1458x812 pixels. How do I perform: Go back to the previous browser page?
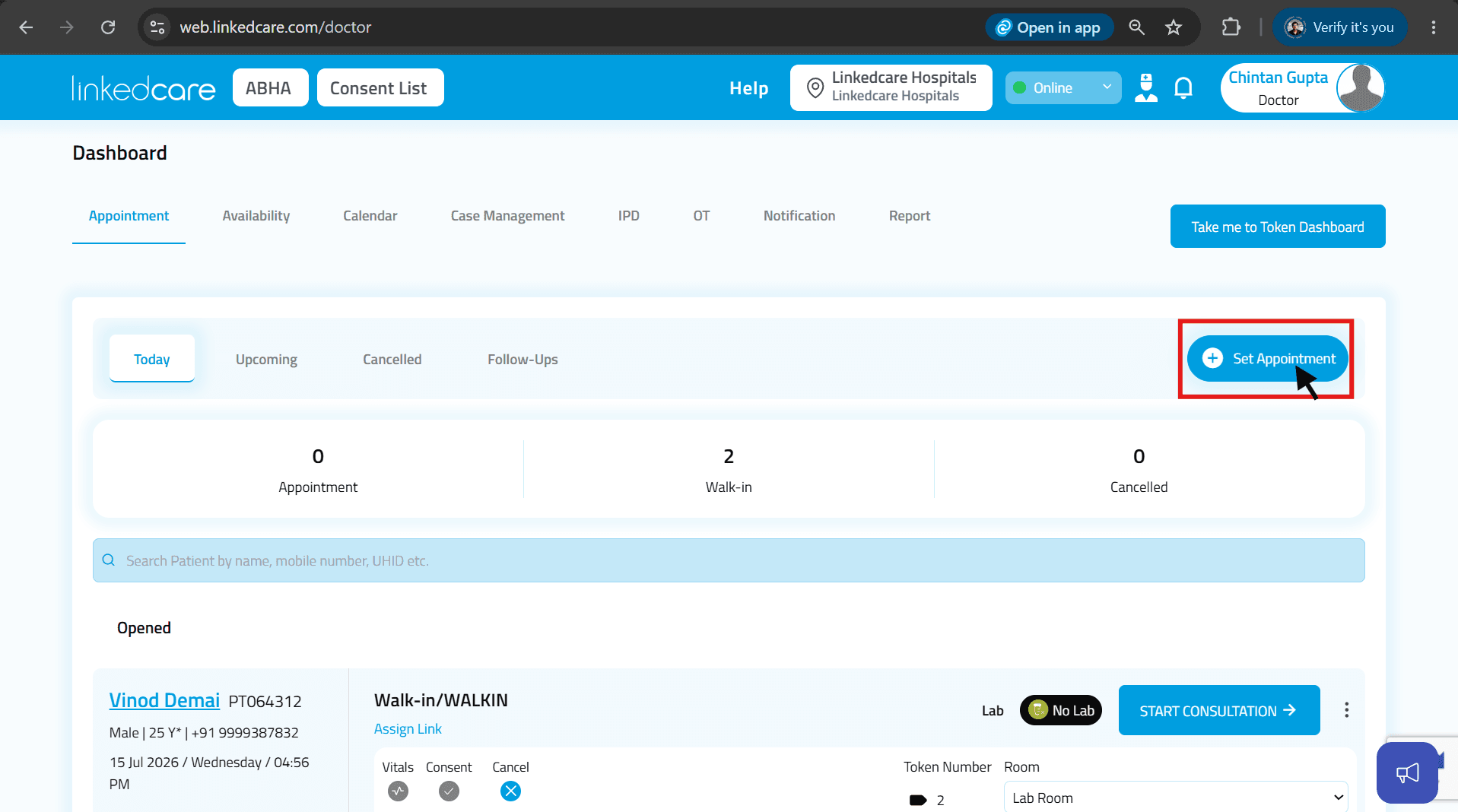(26, 27)
